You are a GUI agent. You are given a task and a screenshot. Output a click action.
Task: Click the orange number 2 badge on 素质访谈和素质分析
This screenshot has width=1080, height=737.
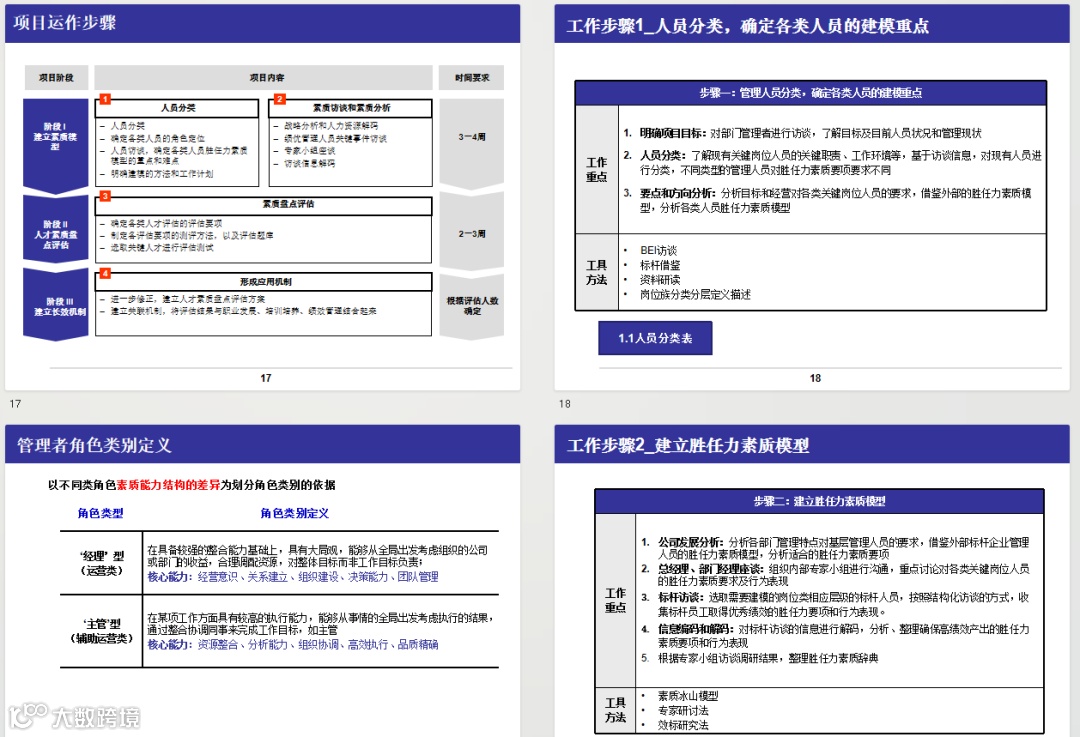click(x=280, y=99)
